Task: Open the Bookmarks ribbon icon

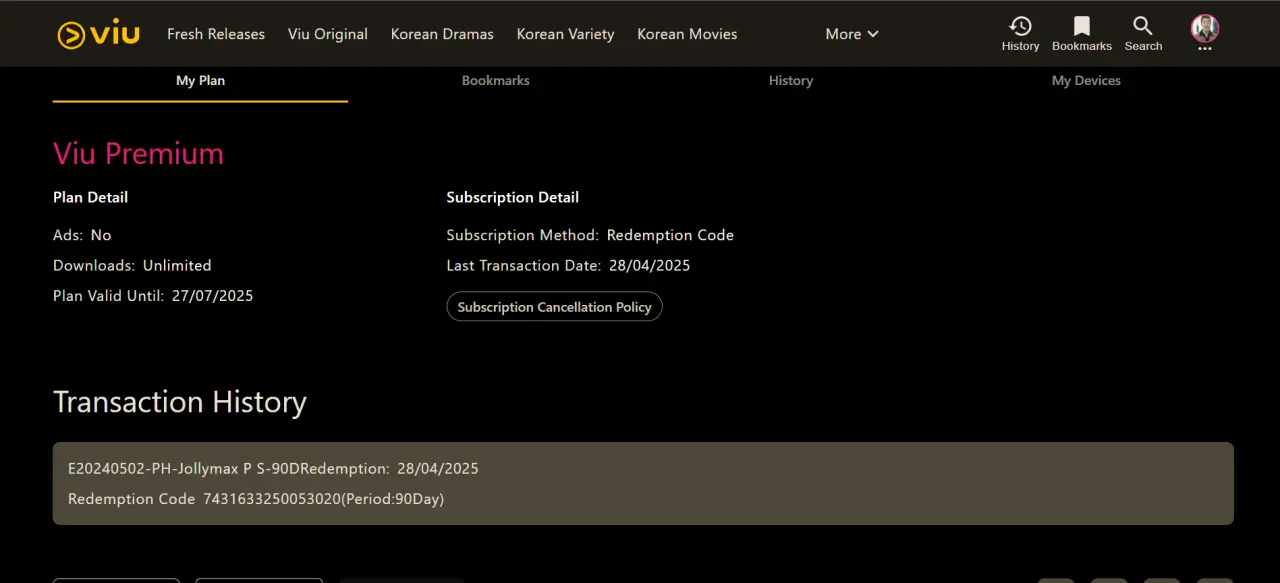Action: tap(1082, 26)
